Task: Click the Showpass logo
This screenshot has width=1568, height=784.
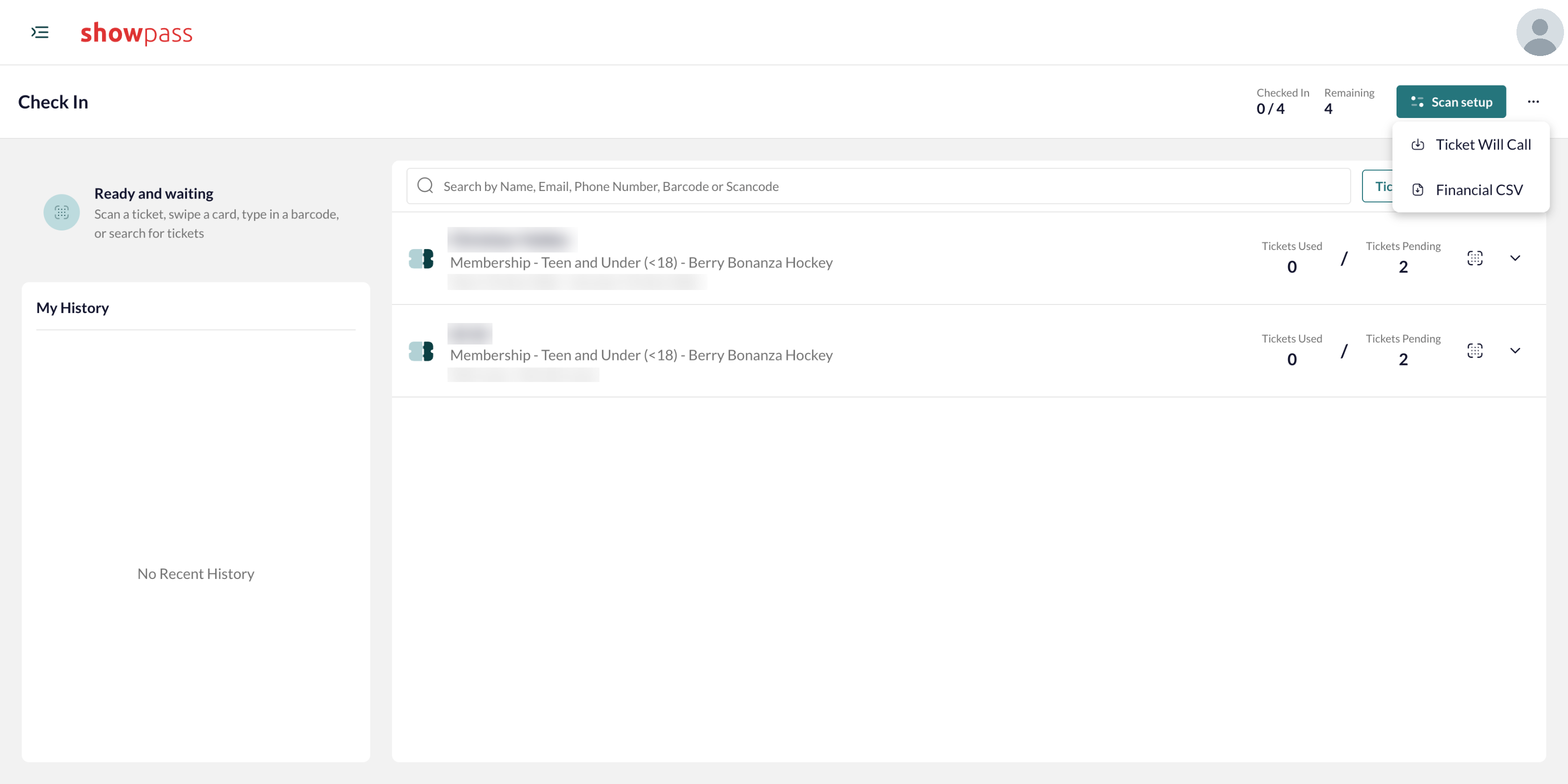Action: point(136,33)
